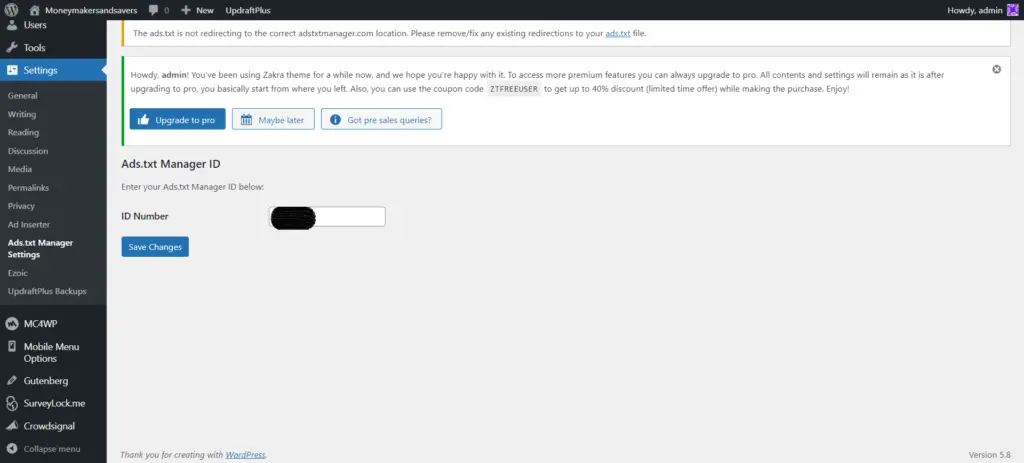Image resolution: width=1024 pixels, height=463 pixels.
Task: Click the SurveyLock.me icon
Action: [11, 403]
